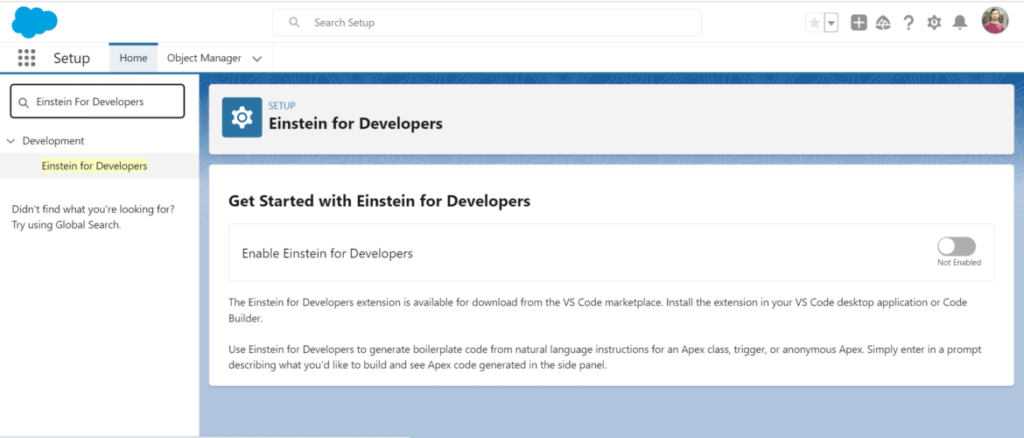Select the Development tree node label
This screenshot has height=438, width=1024.
(54, 140)
